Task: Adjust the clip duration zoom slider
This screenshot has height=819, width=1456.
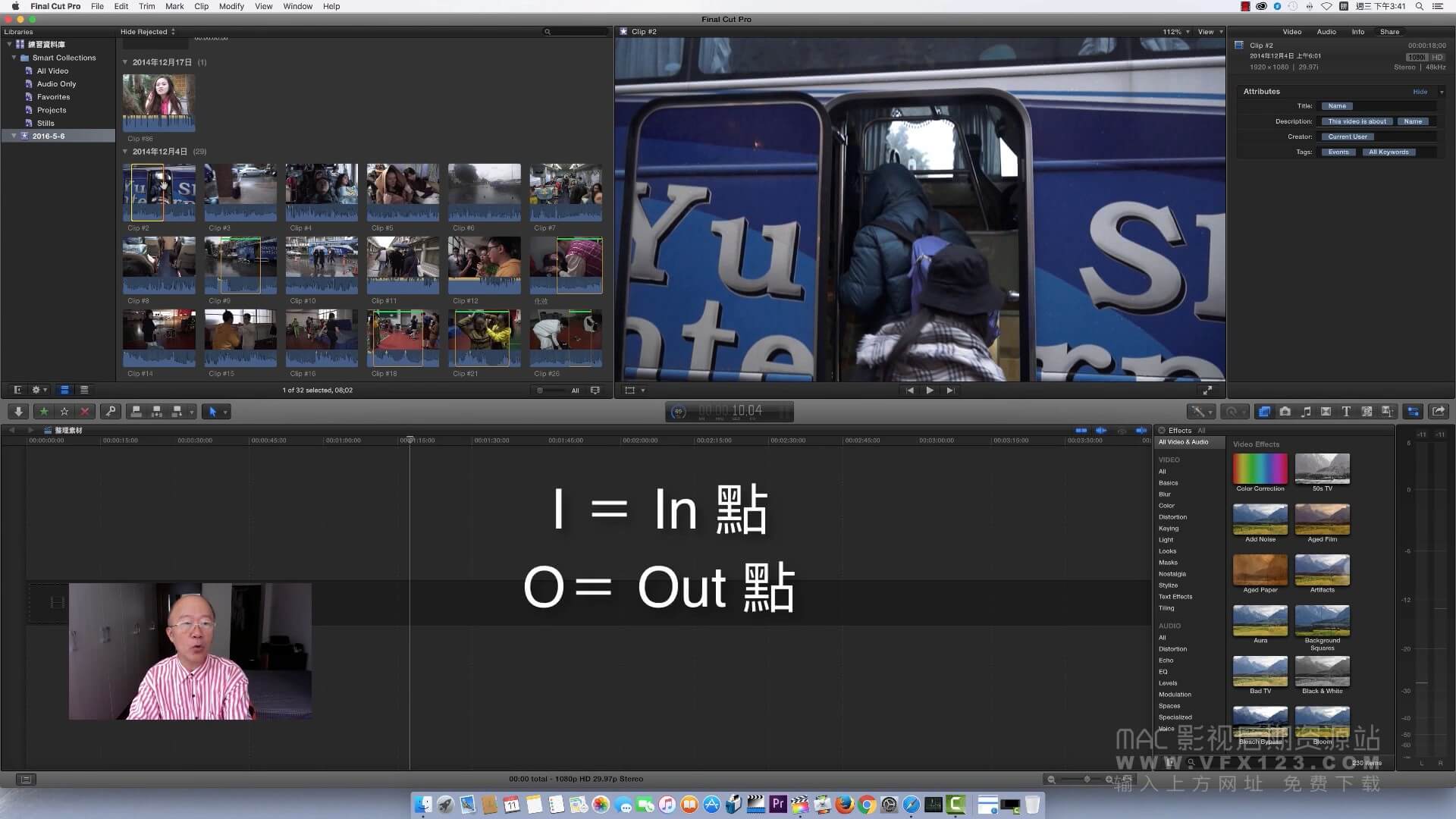Action: [x=550, y=391]
